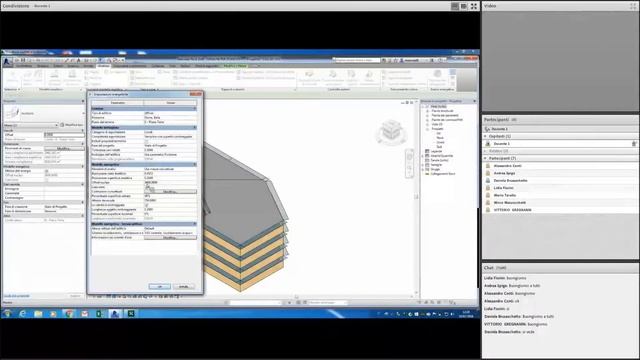Screen dimensions: 640x360
Task: Open the Guida alle proprietà link
Action: [x=17, y=296]
